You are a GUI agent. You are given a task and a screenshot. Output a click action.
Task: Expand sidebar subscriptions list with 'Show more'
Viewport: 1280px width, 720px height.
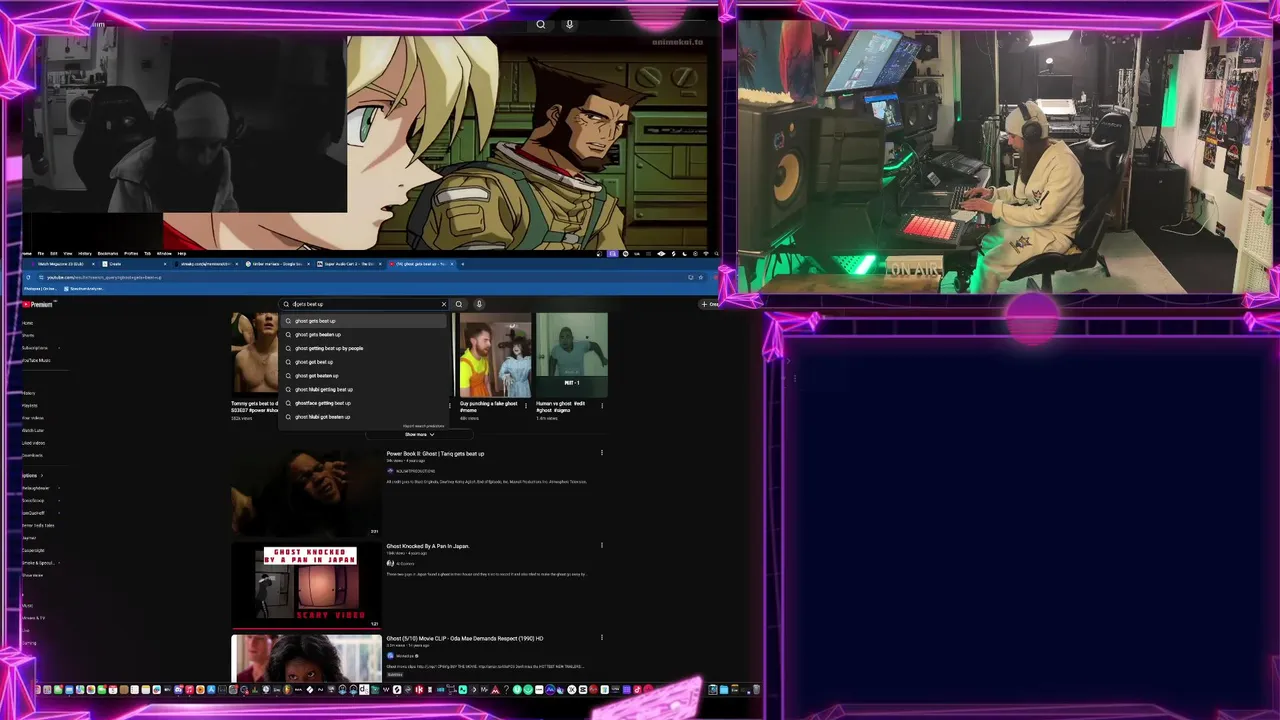click(x=33, y=575)
